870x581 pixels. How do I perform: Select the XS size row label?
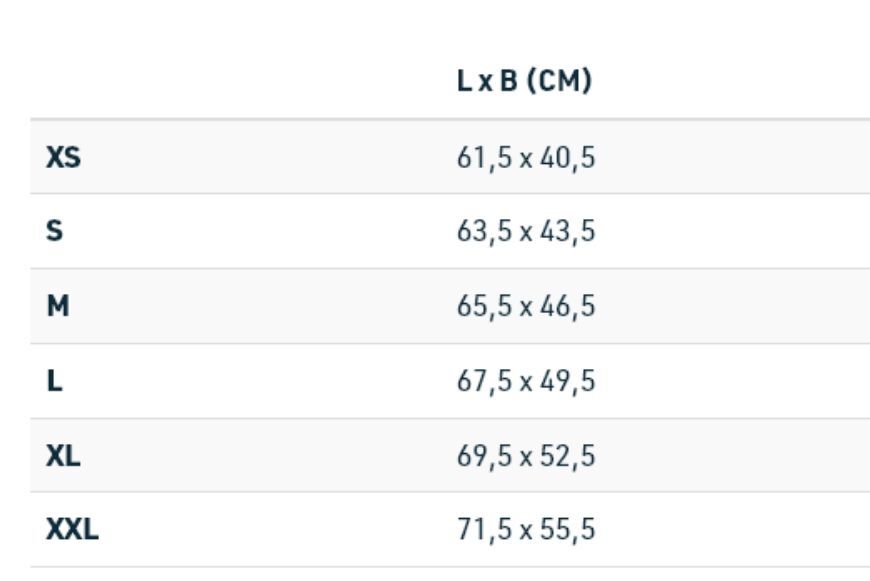63,157
